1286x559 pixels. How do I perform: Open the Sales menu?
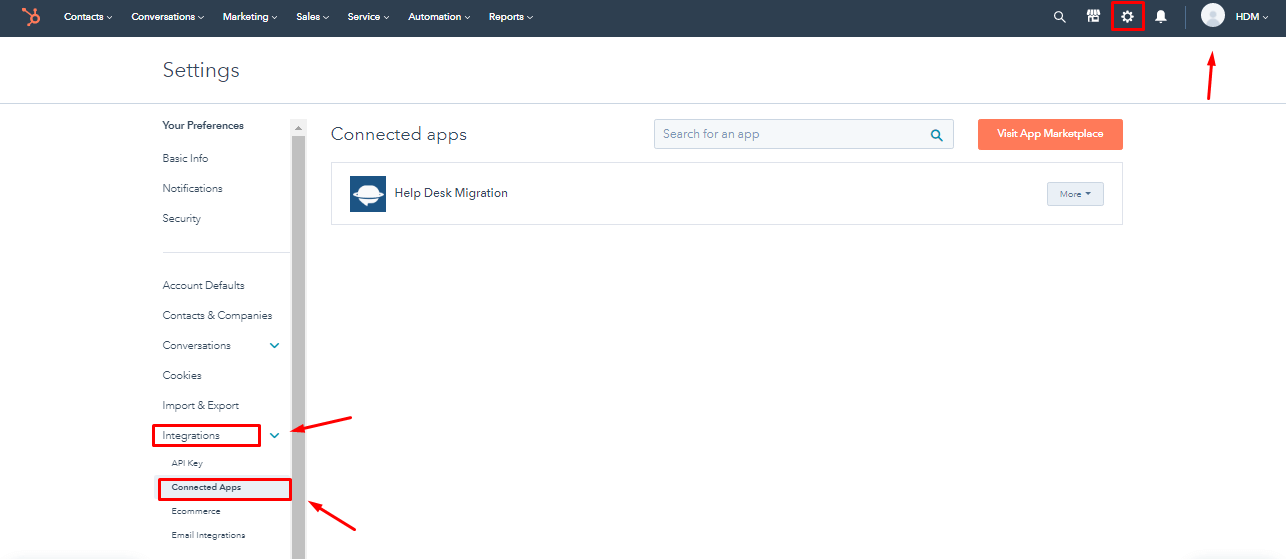click(313, 17)
